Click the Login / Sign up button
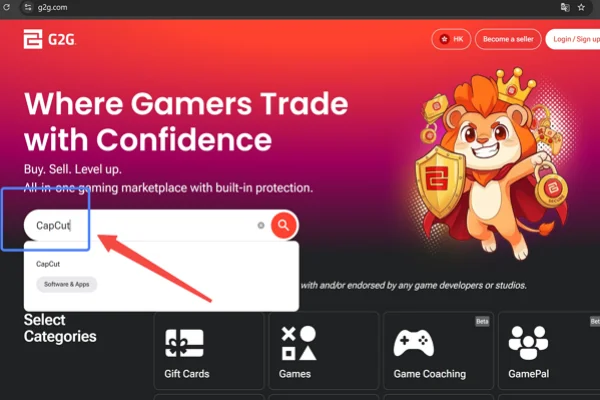This screenshot has width=600, height=400. (572, 39)
